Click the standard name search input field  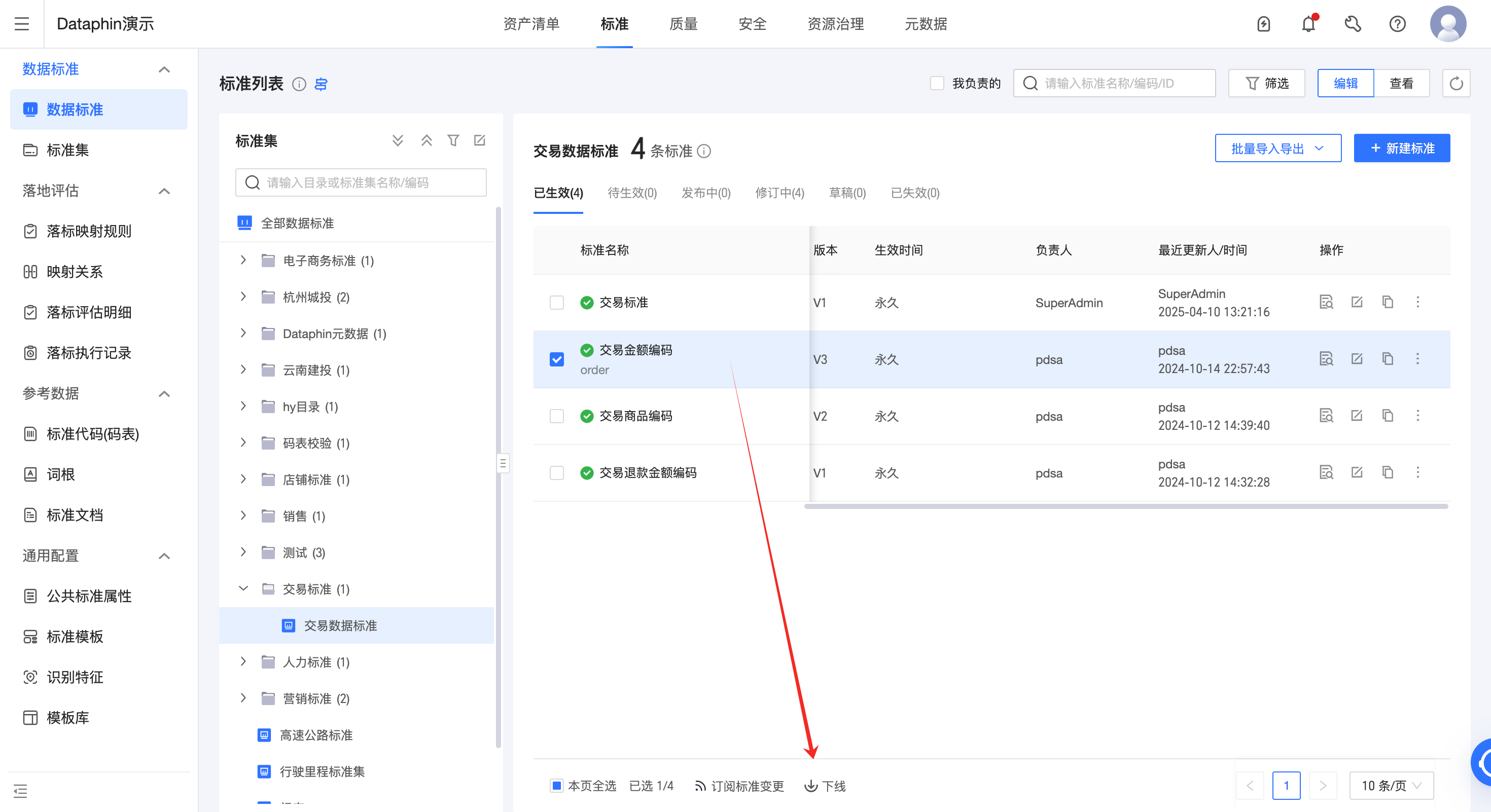(1114, 83)
